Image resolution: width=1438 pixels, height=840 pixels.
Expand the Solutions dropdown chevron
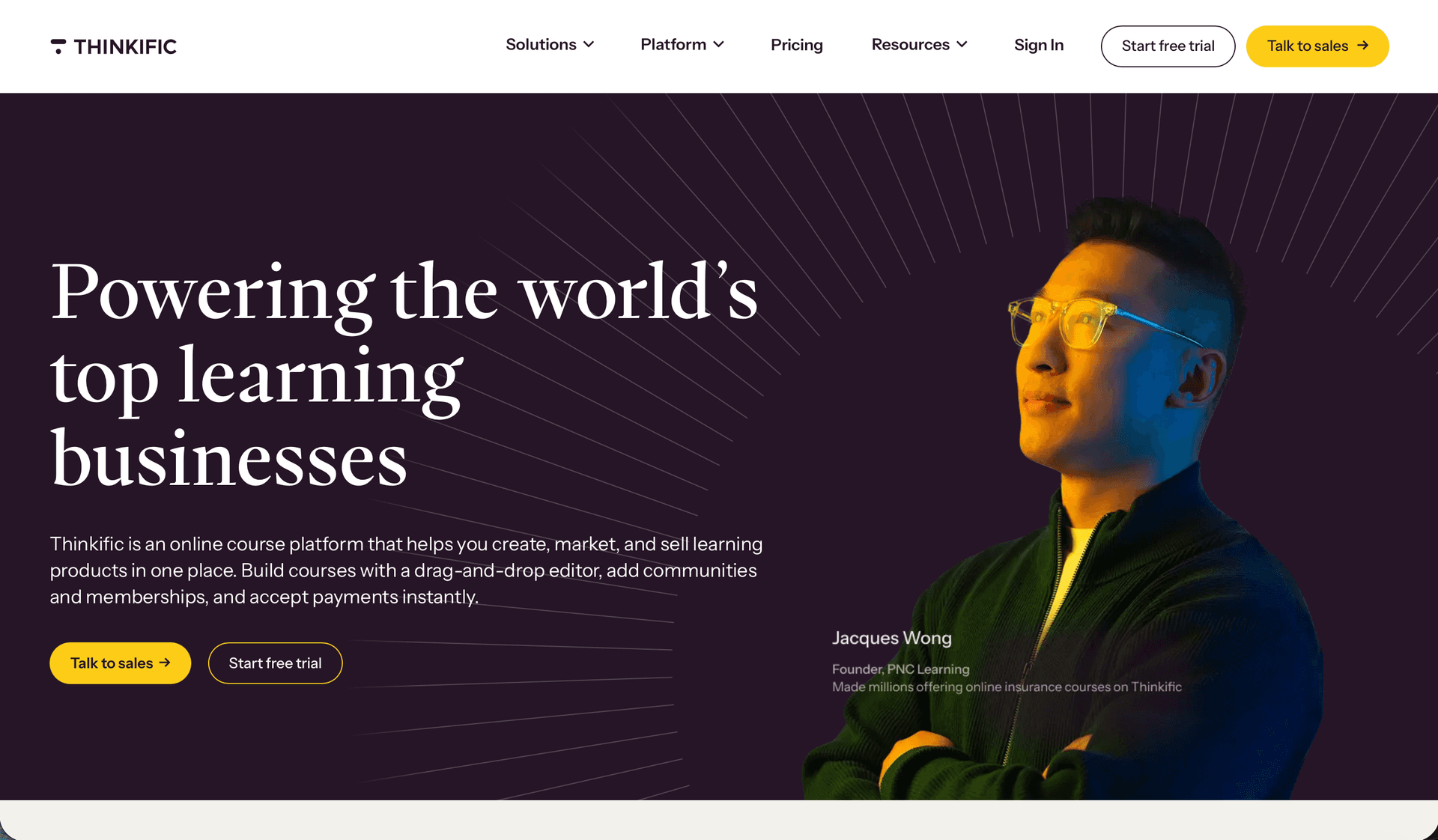(x=589, y=45)
